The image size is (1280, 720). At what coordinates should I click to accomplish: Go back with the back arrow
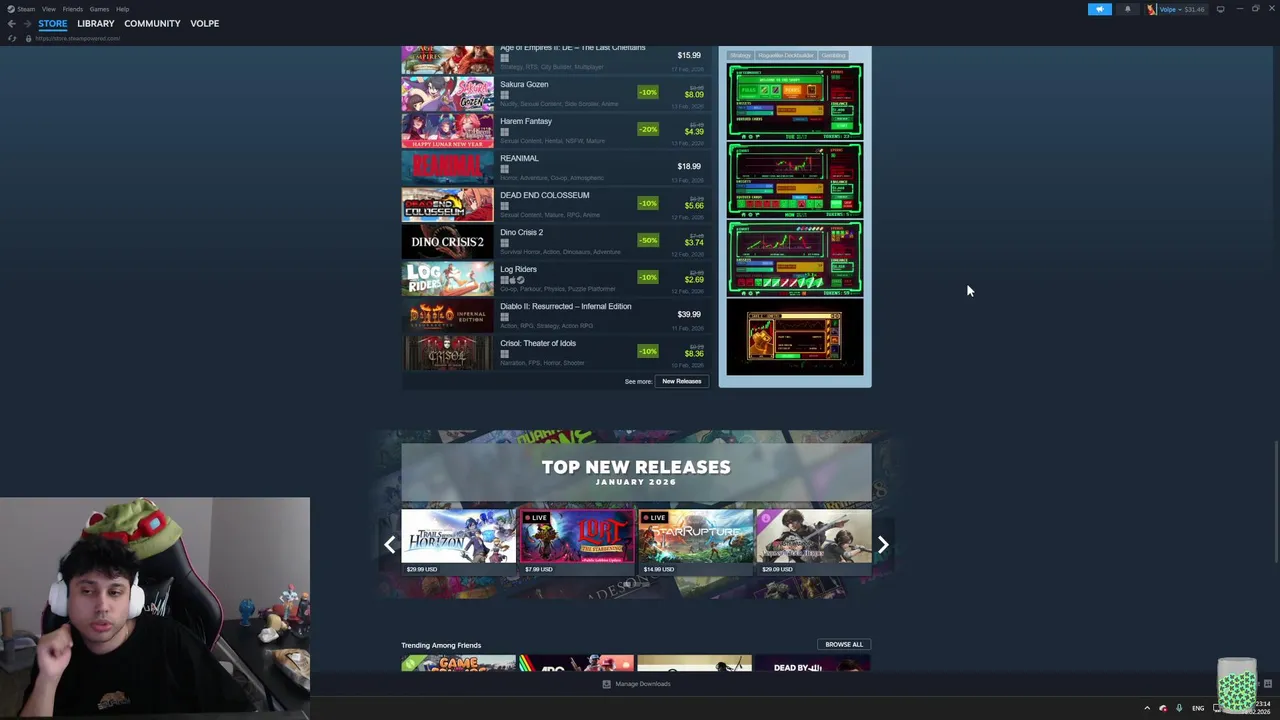point(12,23)
